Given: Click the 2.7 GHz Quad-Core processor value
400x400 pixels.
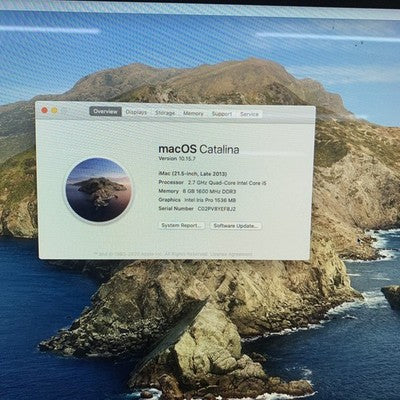Looking at the screenshot, I should point(227,183).
